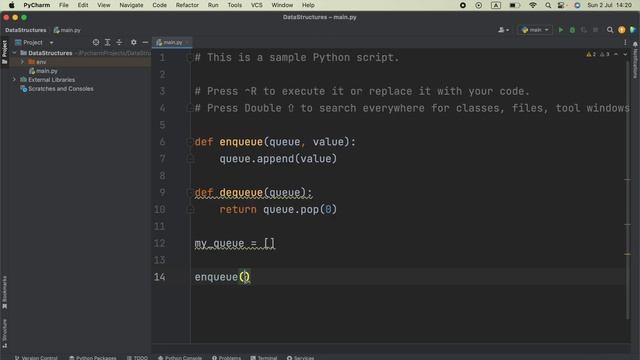Open Services tool window
The image size is (640, 360).
[x=300, y=358]
